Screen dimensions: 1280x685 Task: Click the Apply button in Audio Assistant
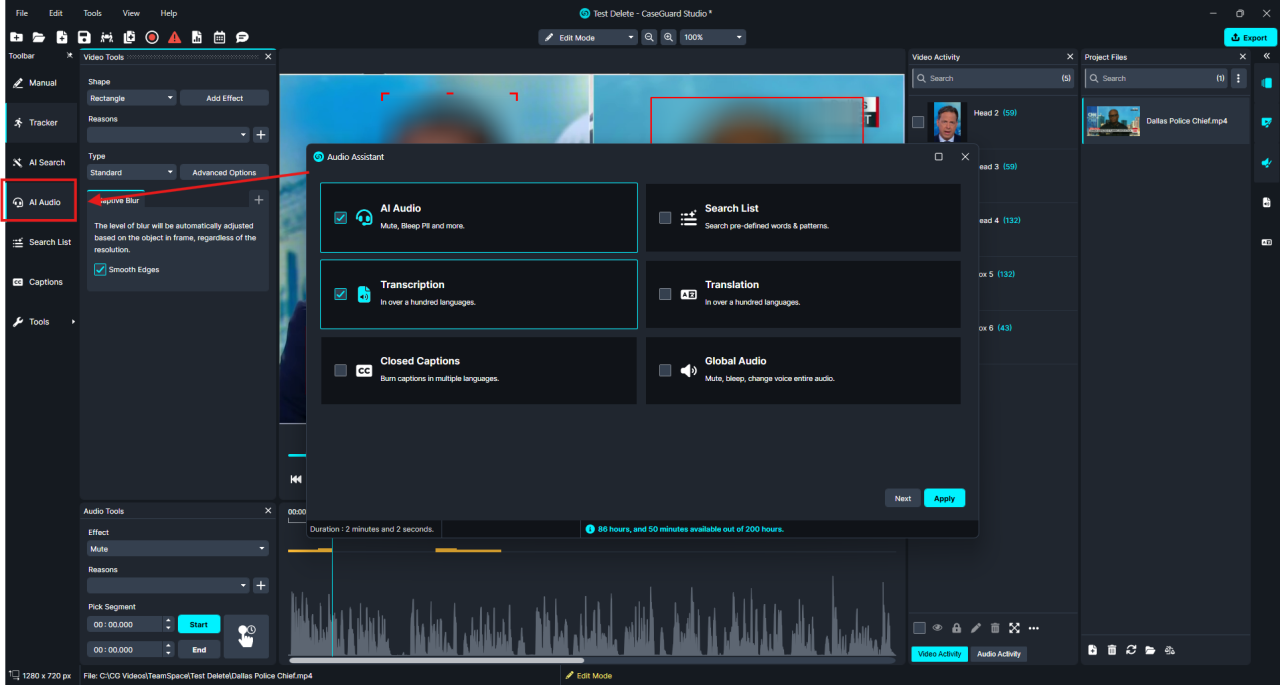(944, 498)
